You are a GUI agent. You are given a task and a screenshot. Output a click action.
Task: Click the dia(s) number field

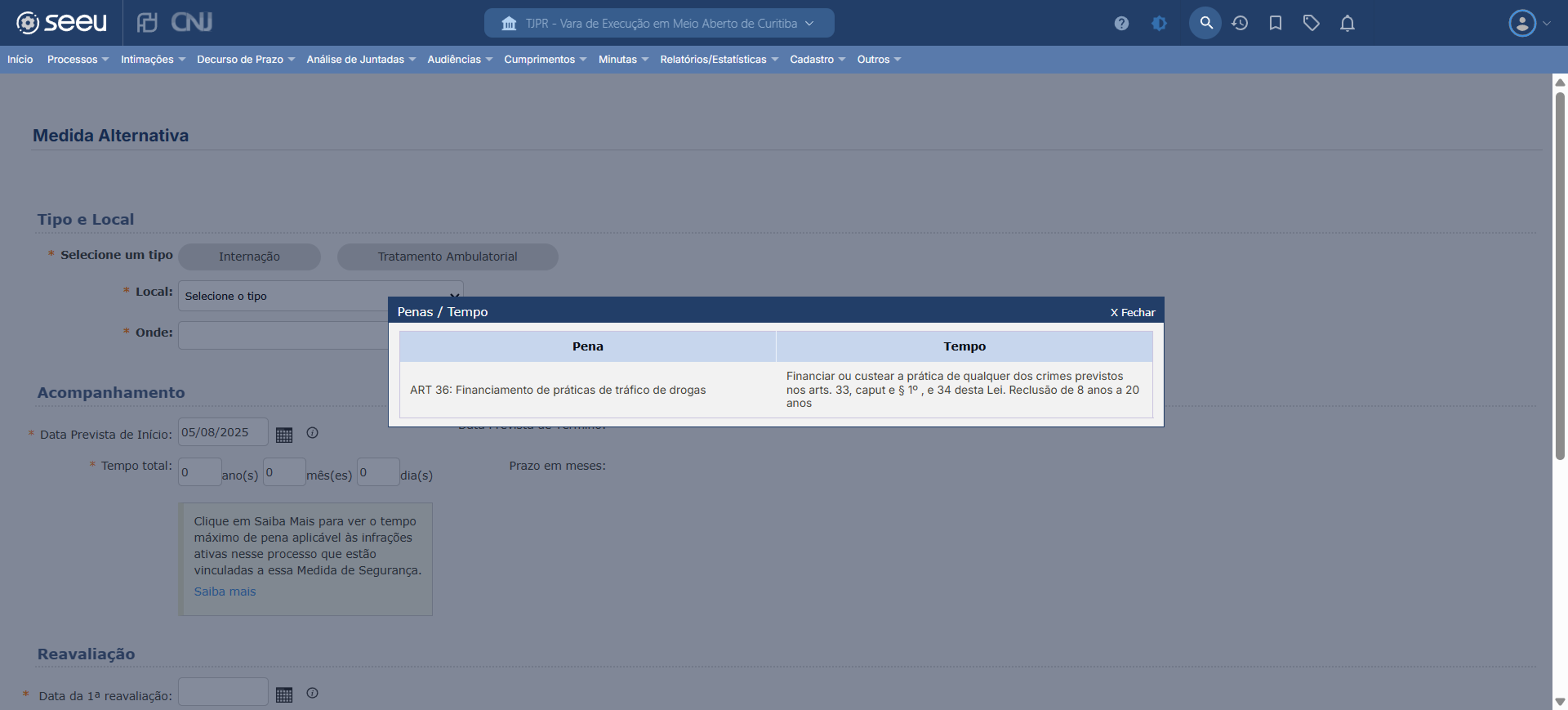point(378,472)
